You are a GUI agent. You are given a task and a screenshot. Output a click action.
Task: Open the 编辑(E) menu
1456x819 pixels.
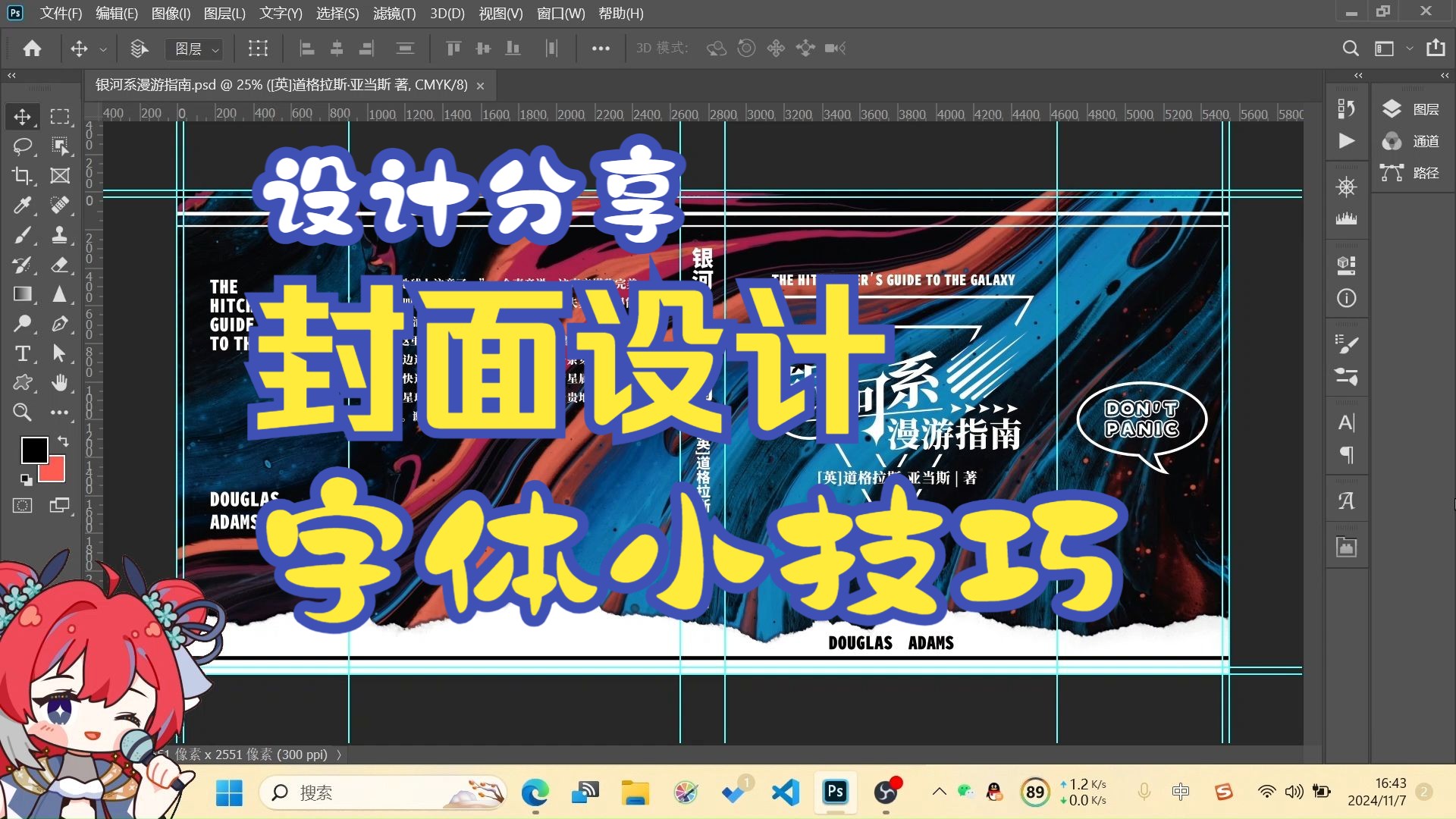click(117, 14)
